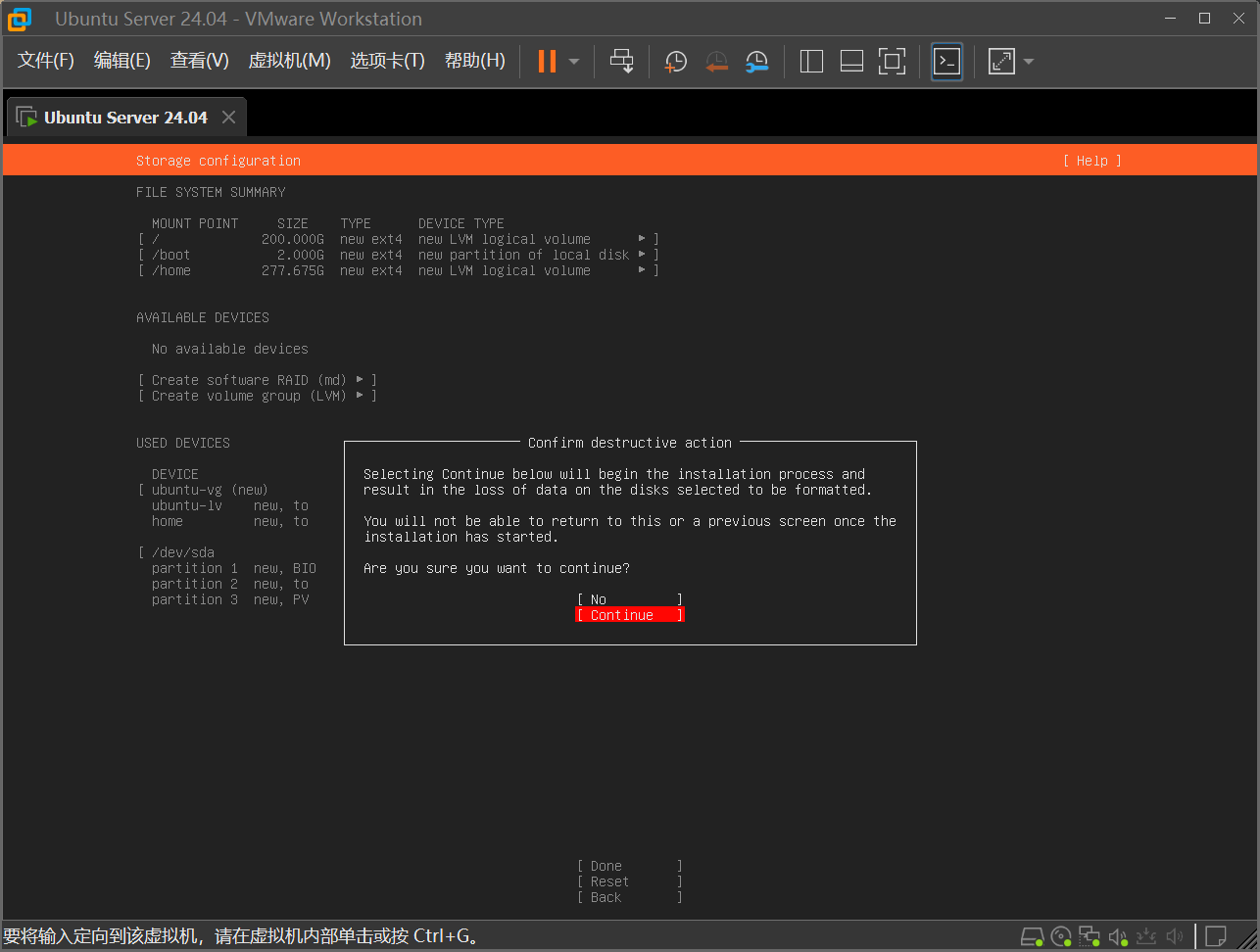Click the home logical volume entry
The height and width of the screenshot is (952, 1260).
pos(168,521)
